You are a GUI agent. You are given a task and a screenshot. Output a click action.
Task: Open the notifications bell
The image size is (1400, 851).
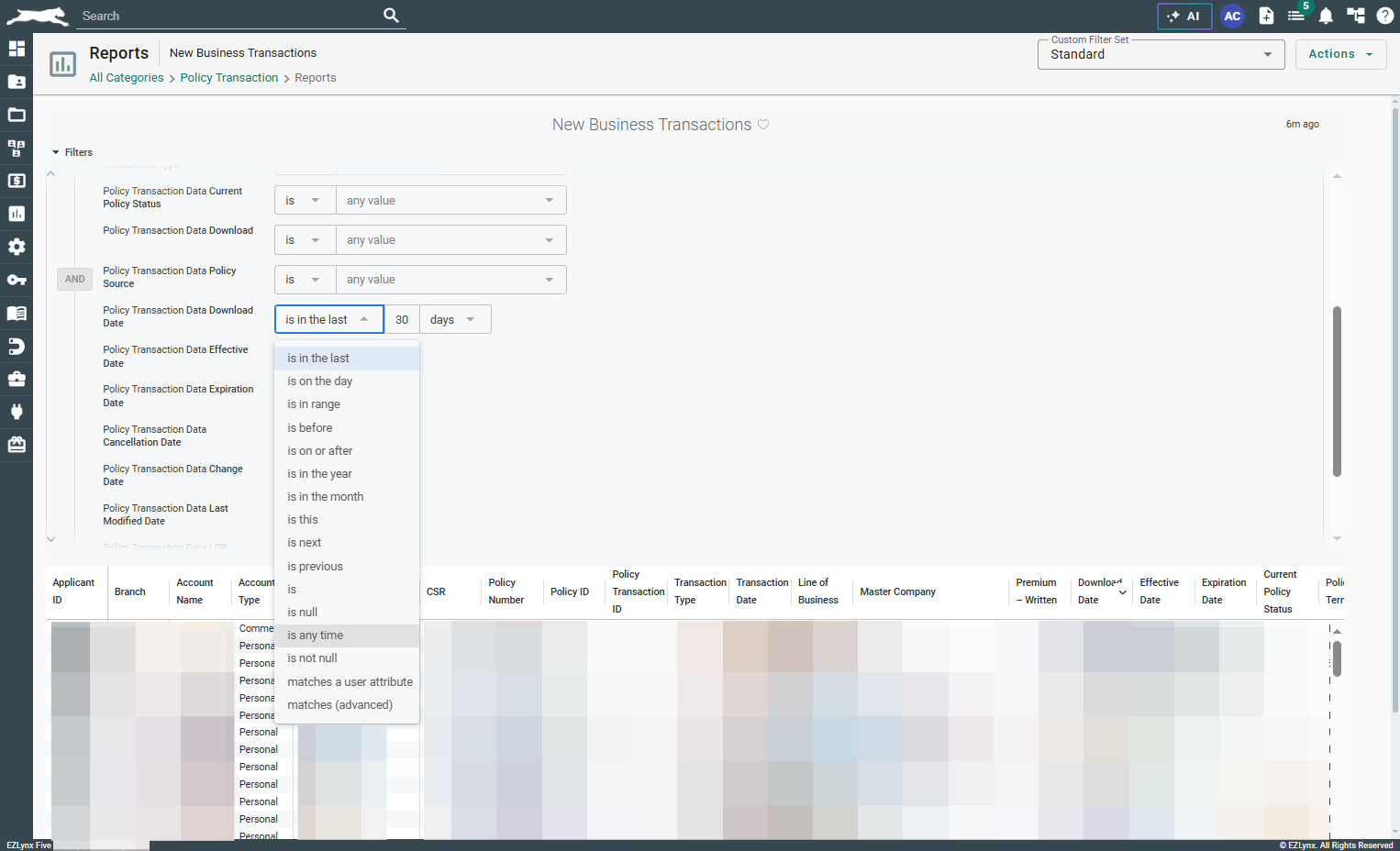(1326, 16)
